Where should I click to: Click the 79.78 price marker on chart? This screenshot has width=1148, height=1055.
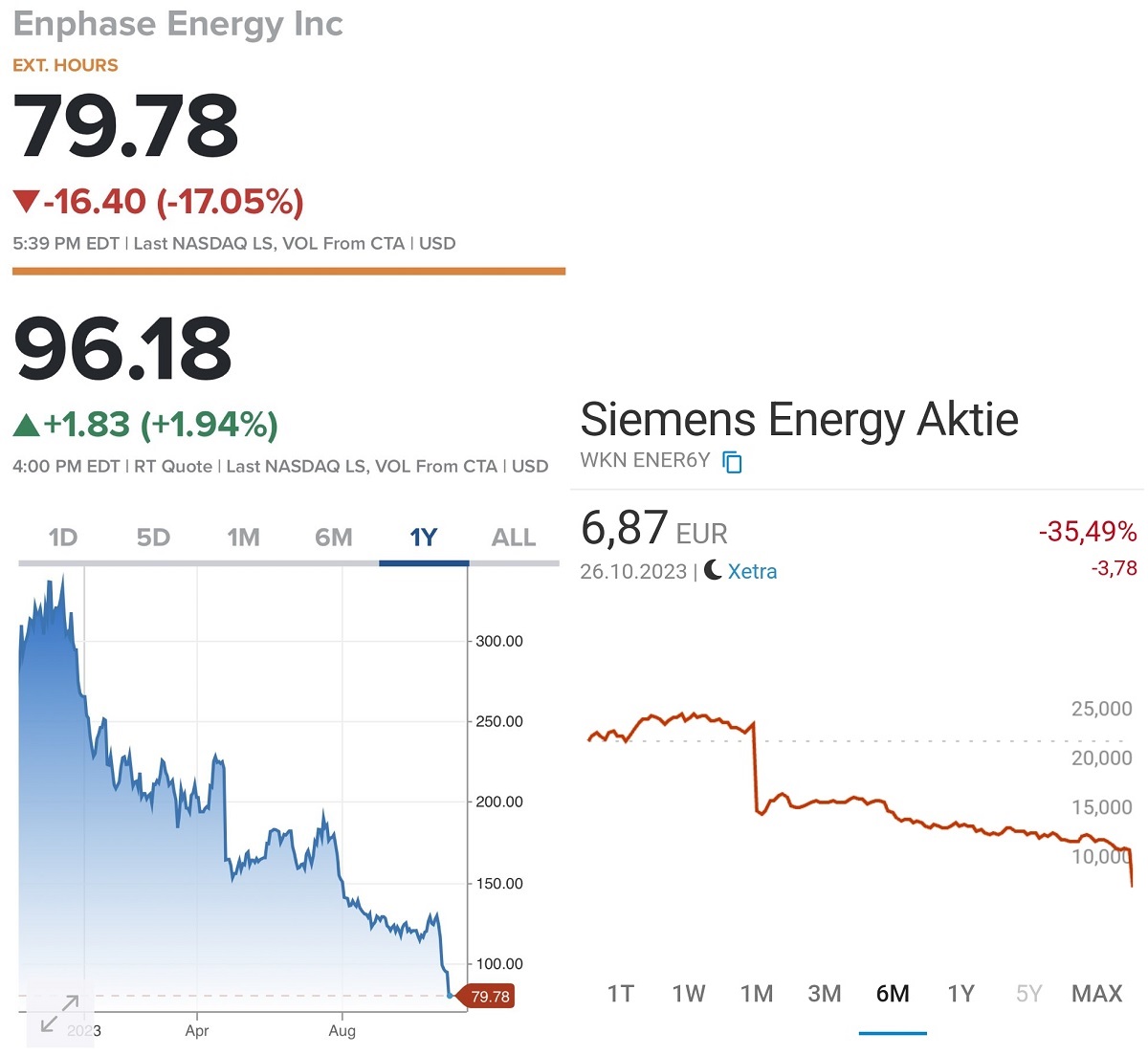click(490, 997)
